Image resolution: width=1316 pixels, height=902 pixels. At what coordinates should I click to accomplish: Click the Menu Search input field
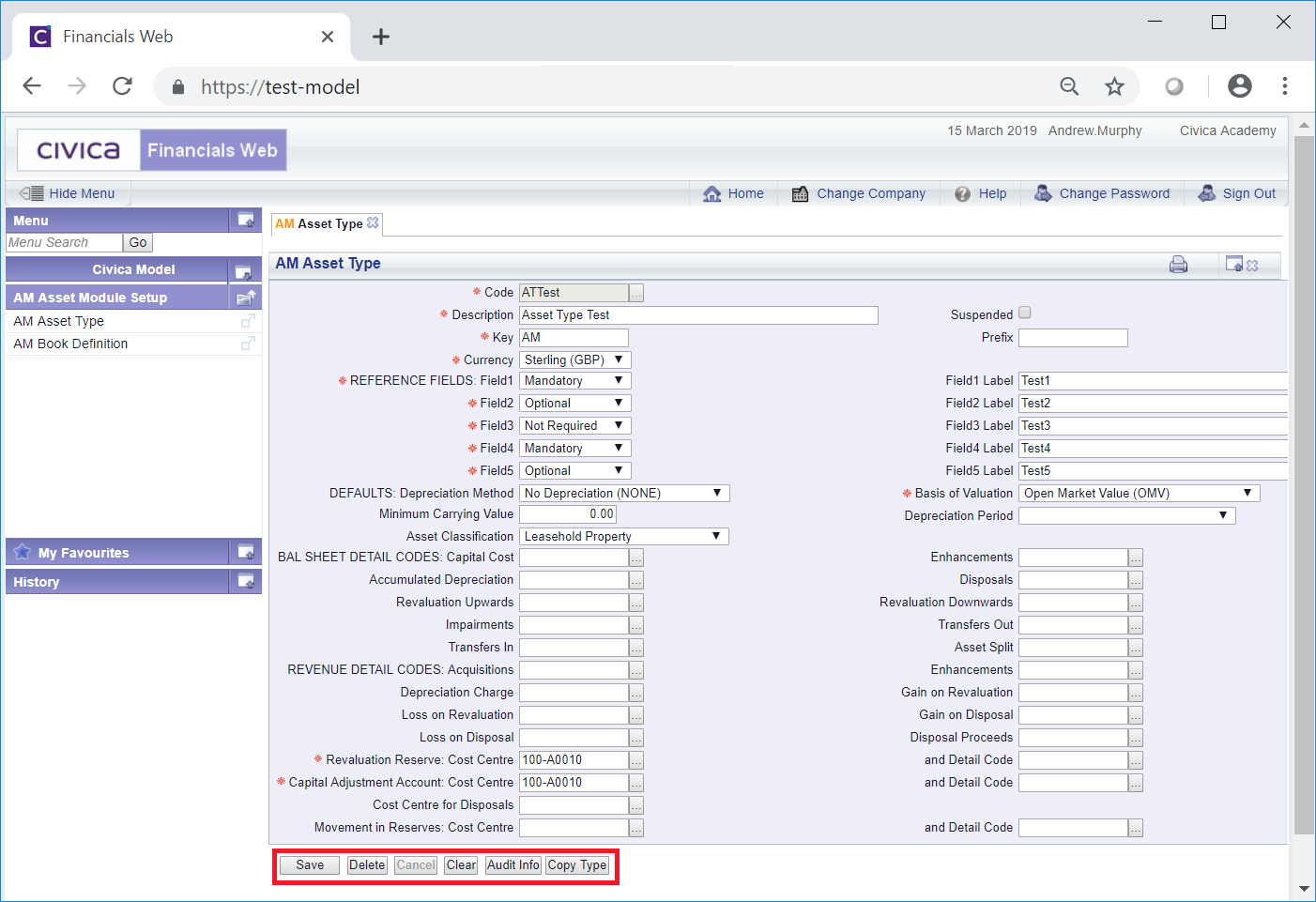coord(64,242)
